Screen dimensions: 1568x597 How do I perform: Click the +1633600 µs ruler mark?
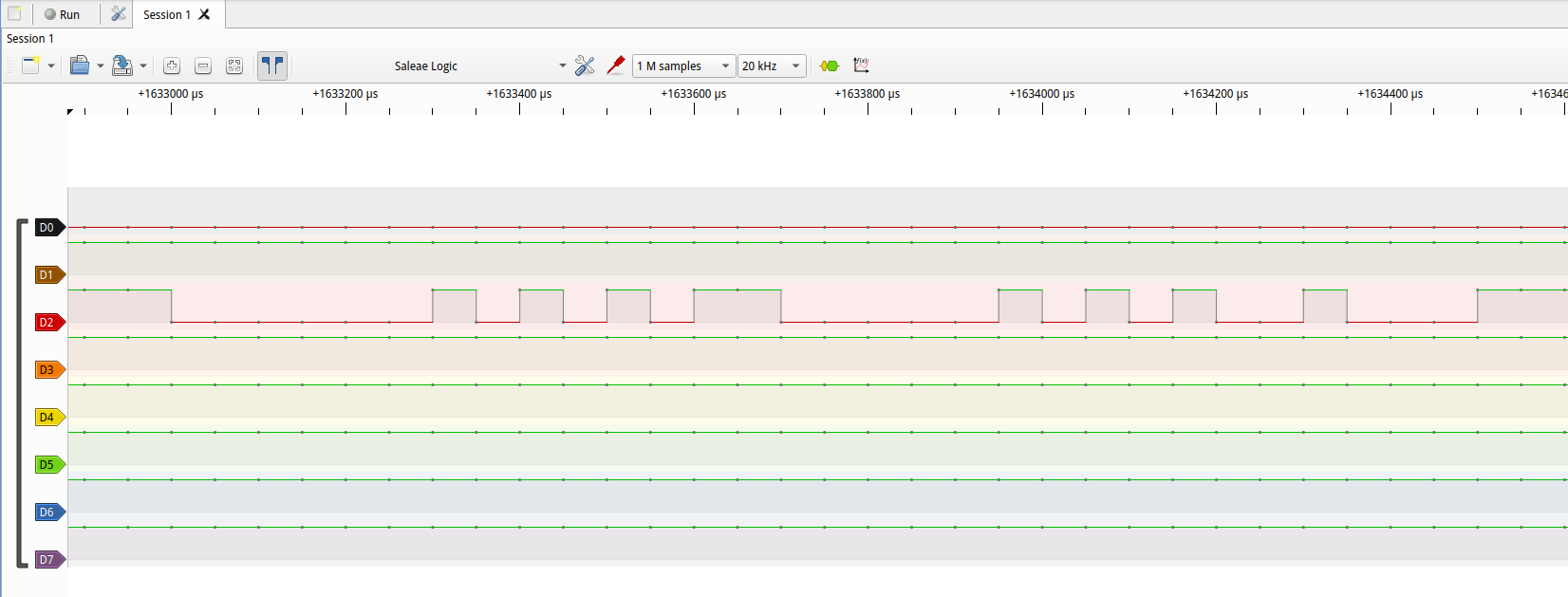point(694,94)
